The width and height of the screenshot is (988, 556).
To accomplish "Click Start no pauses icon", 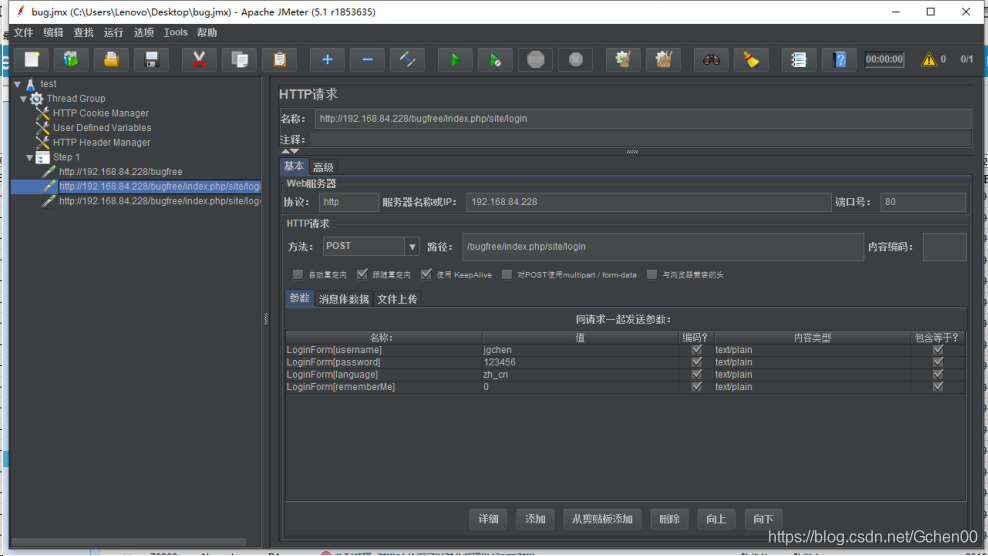I will click(x=495, y=59).
